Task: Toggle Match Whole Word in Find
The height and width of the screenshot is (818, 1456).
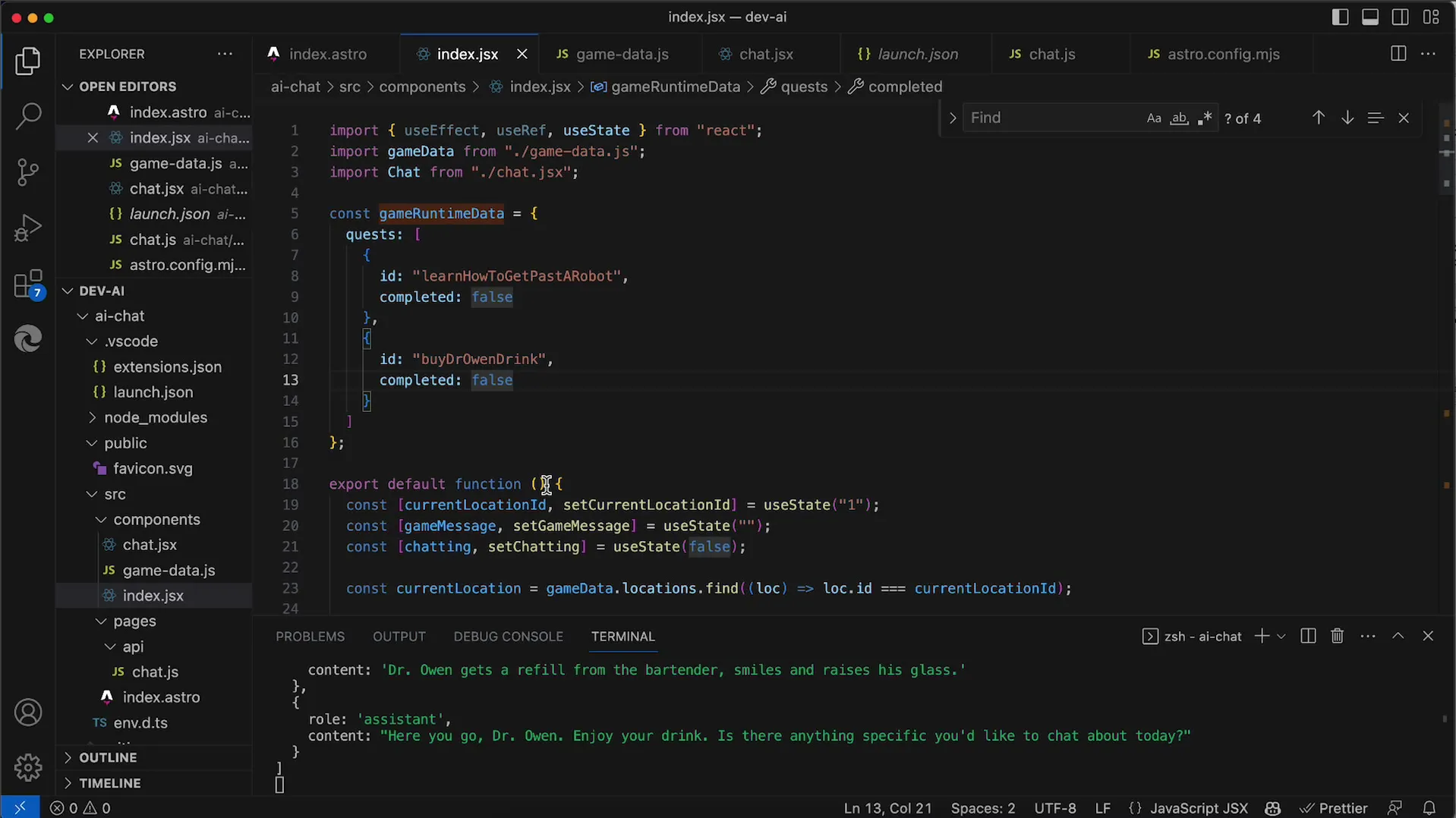Action: [x=1179, y=118]
